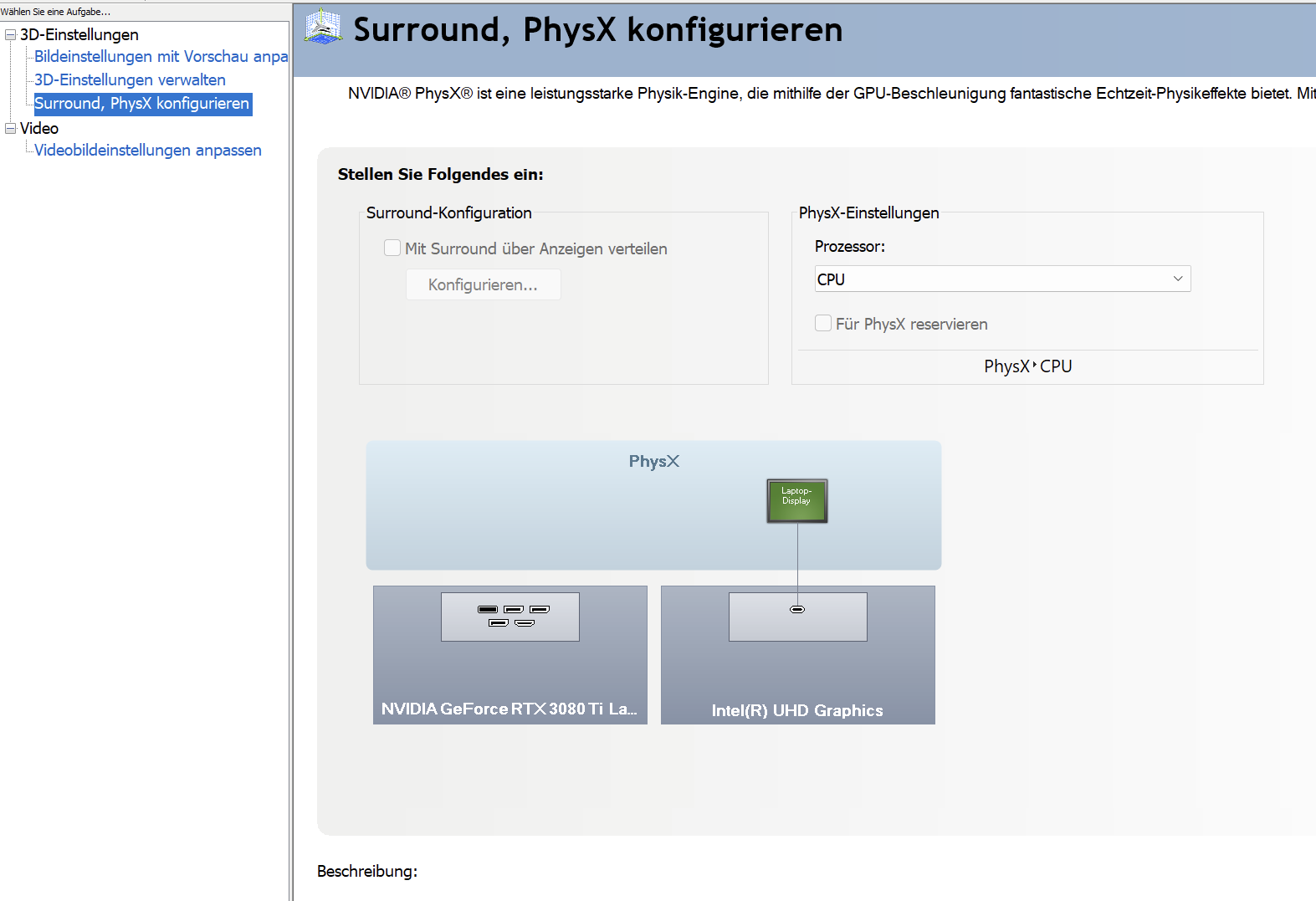Open 3D-Einstellungen verwalten
1316x901 pixels.
coord(130,79)
